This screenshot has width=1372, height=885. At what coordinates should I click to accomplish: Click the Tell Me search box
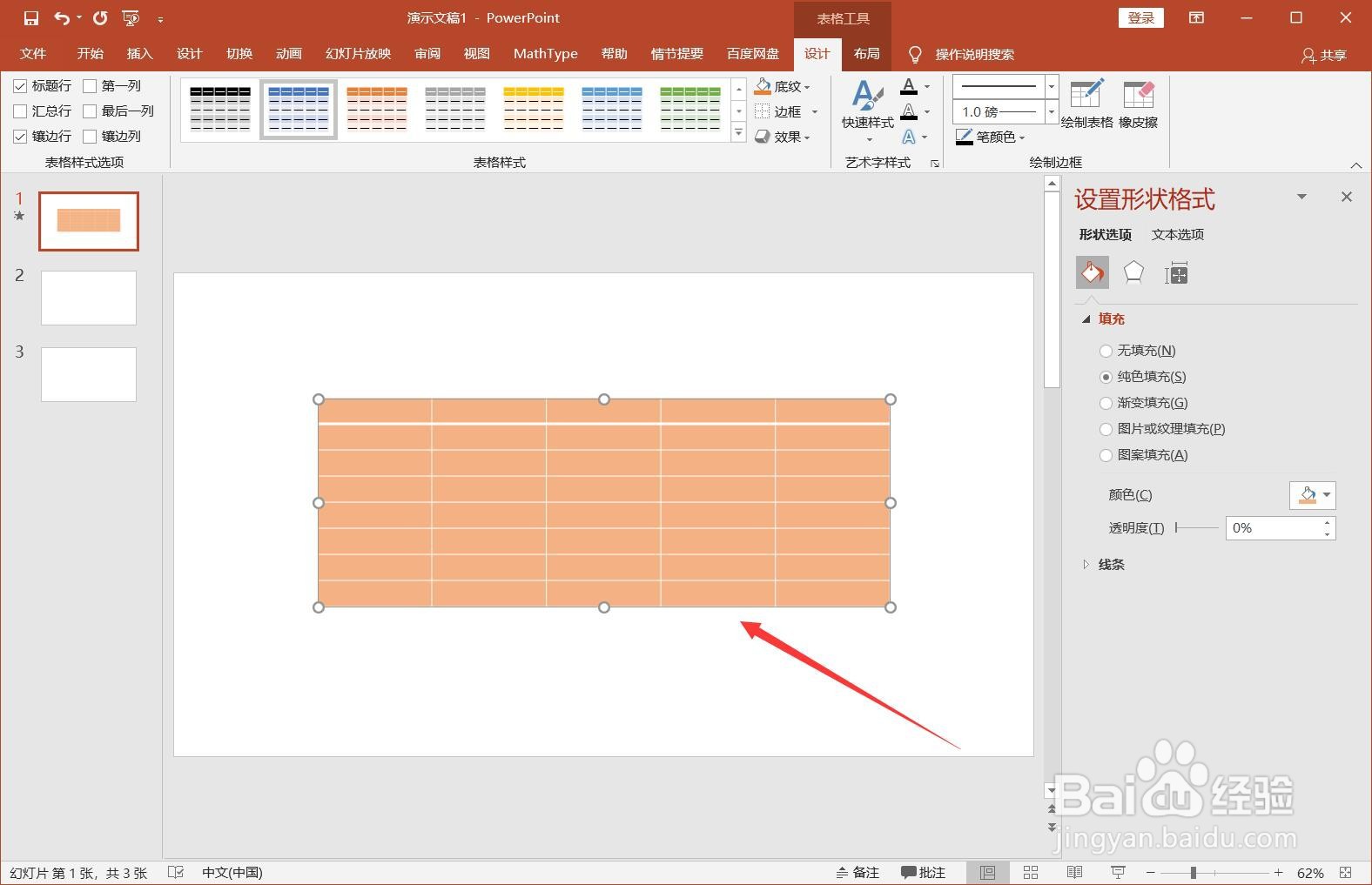click(x=974, y=55)
